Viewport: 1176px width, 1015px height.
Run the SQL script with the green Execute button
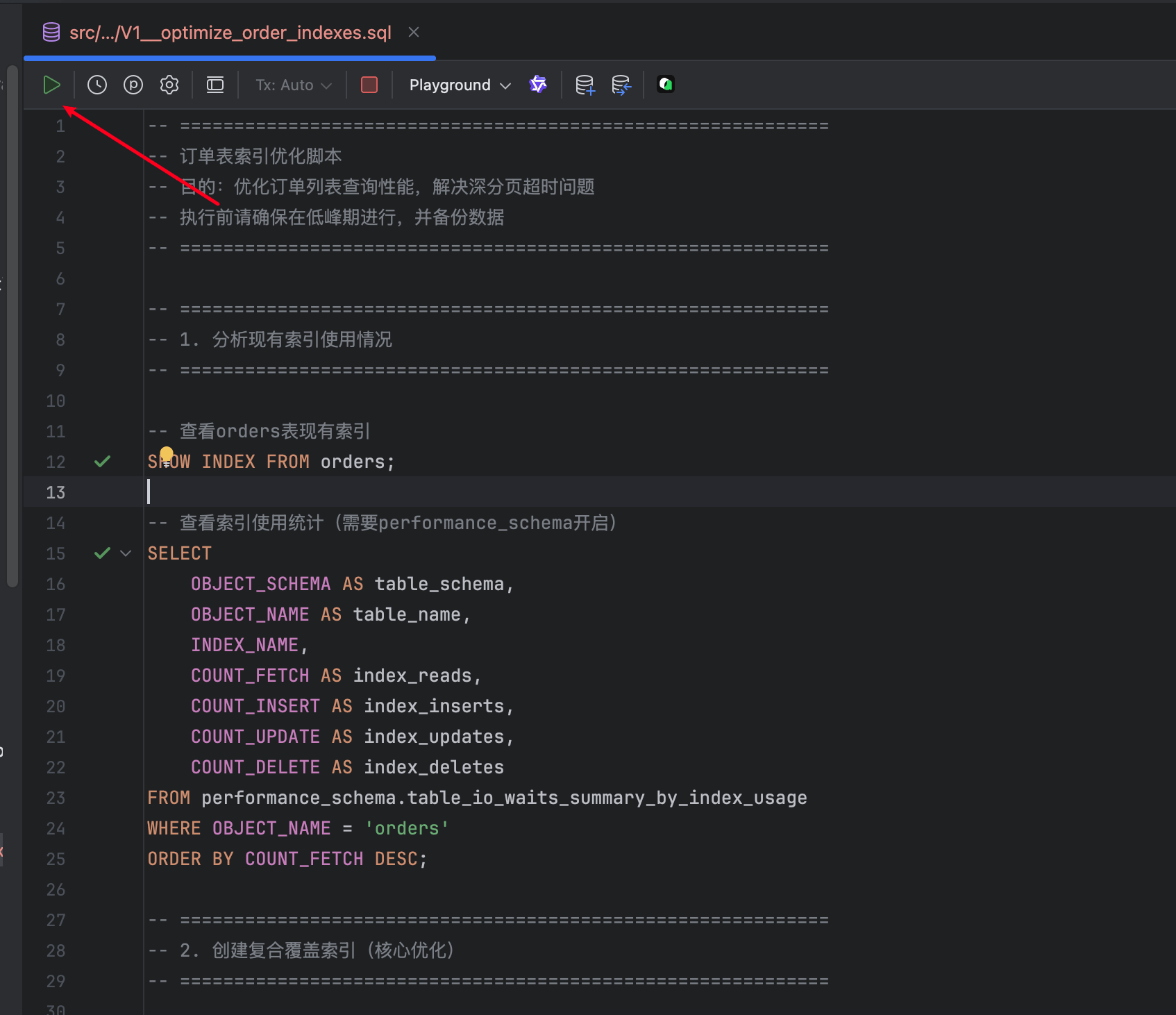tap(51, 85)
